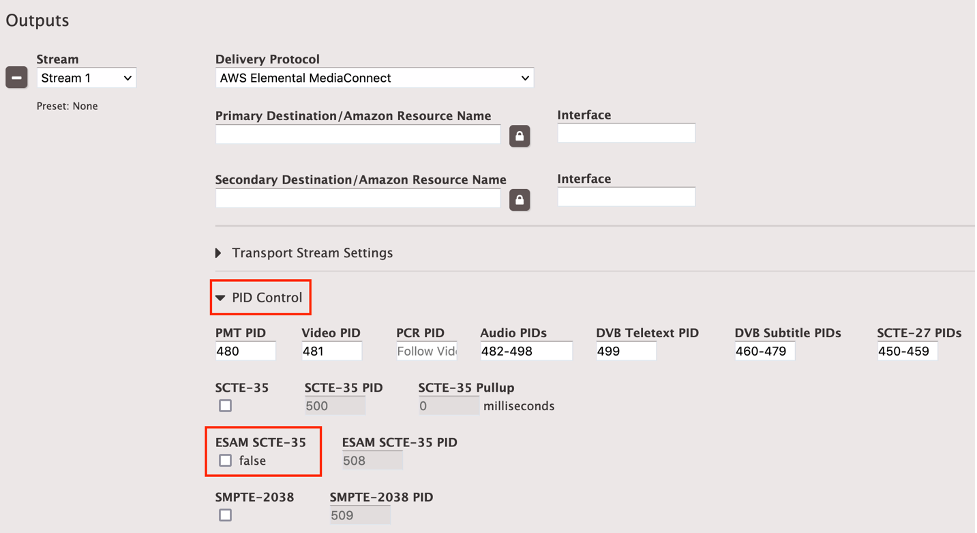Click the lock icon beside Secondary Destination
The image size is (977, 533).
[x=519, y=200]
